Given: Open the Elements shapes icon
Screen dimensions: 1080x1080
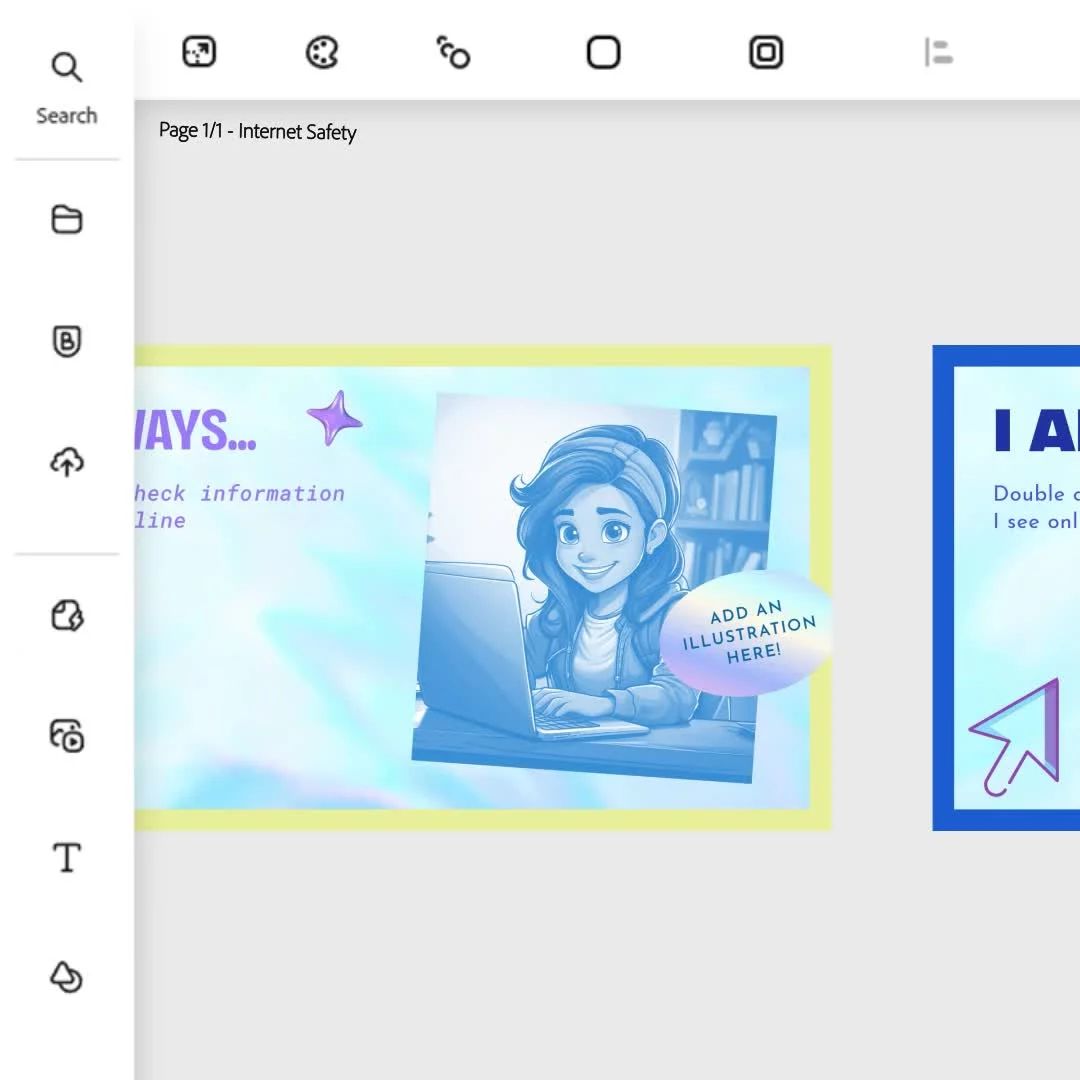Looking at the screenshot, I should coord(67,977).
